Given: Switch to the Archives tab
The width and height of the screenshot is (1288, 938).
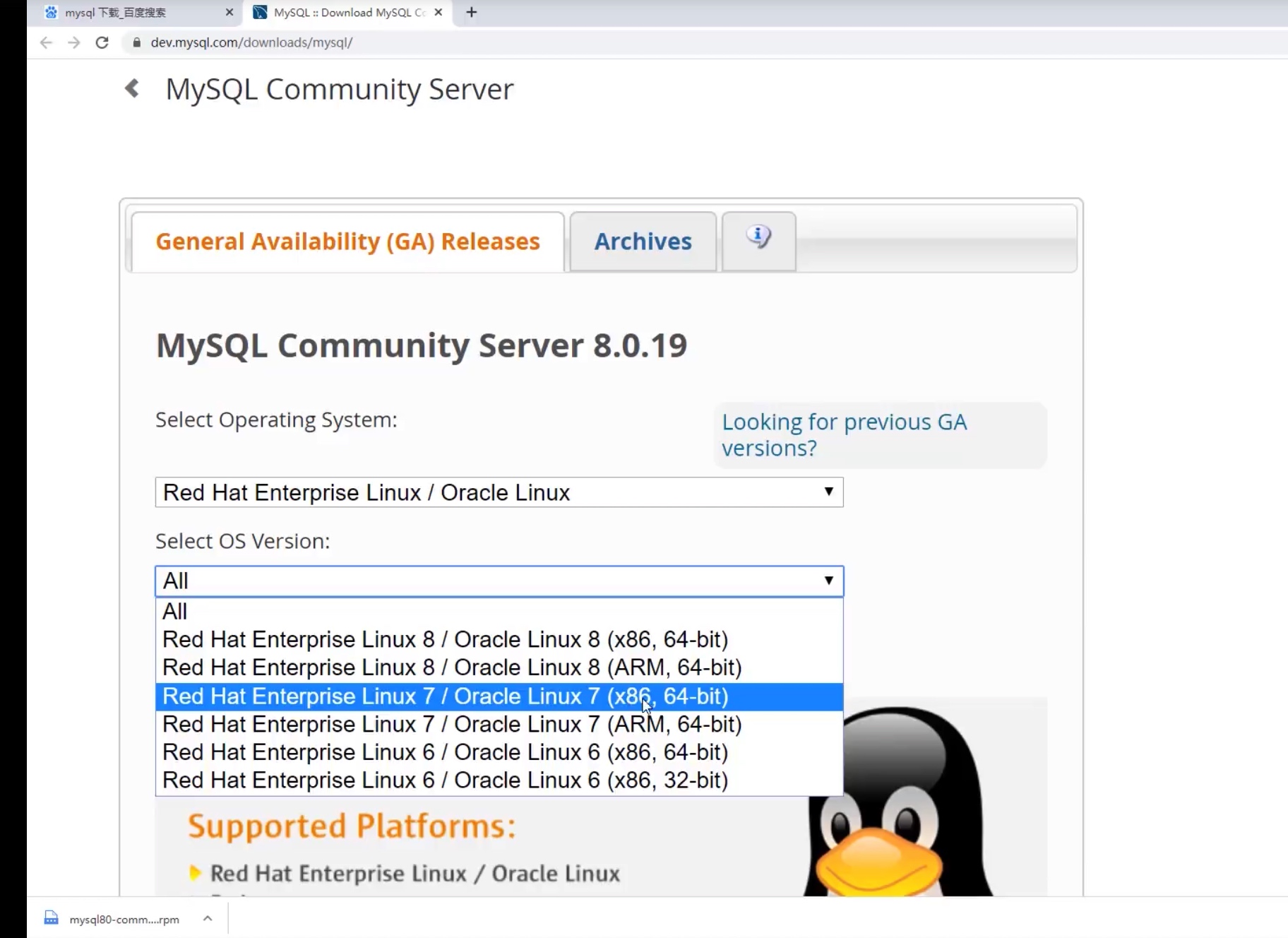Looking at the screenshot, I should [x=643, y=242].
